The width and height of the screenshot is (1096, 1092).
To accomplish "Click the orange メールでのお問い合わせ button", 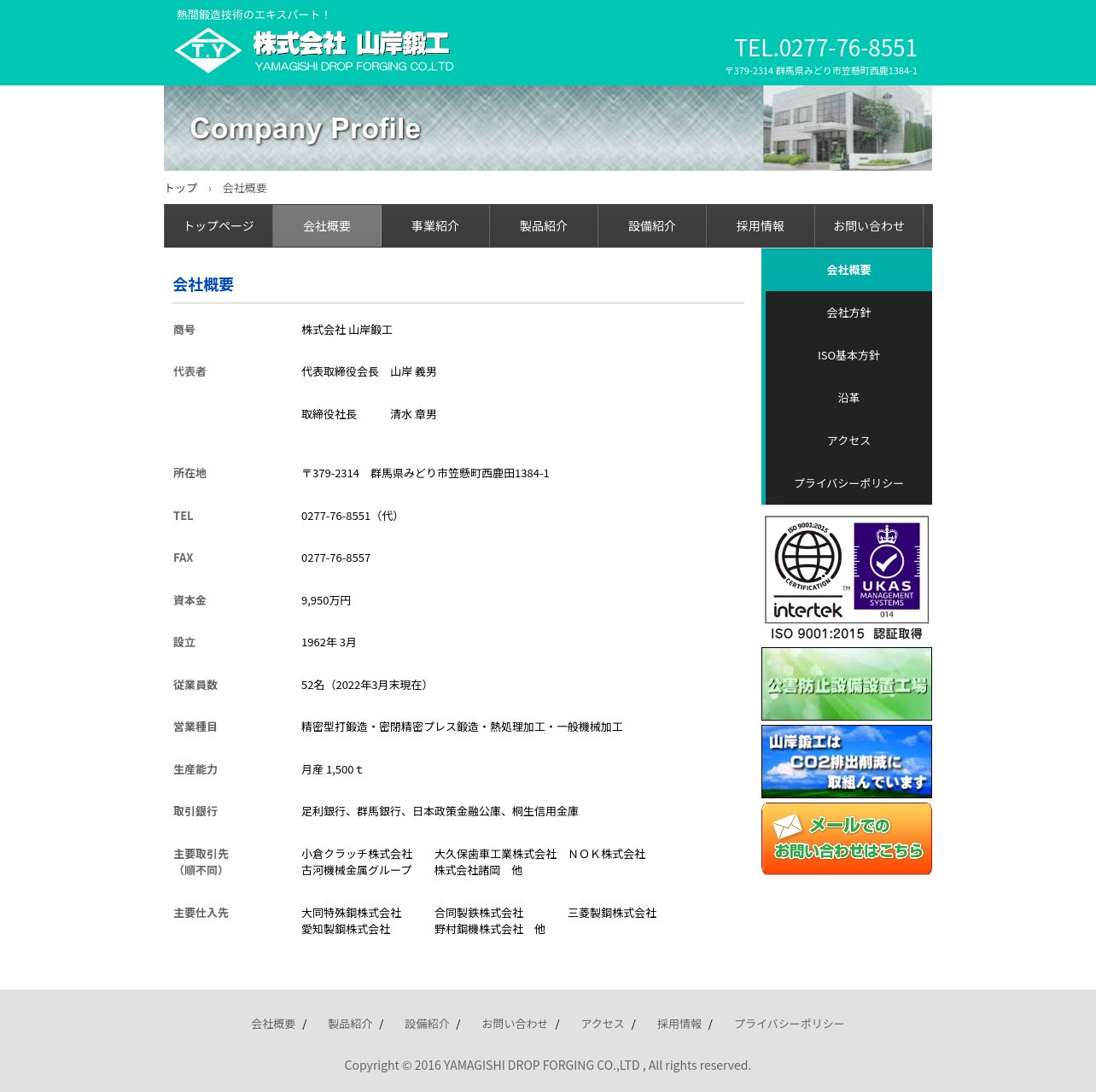I will pyautogui.click(x=847, y=838).
